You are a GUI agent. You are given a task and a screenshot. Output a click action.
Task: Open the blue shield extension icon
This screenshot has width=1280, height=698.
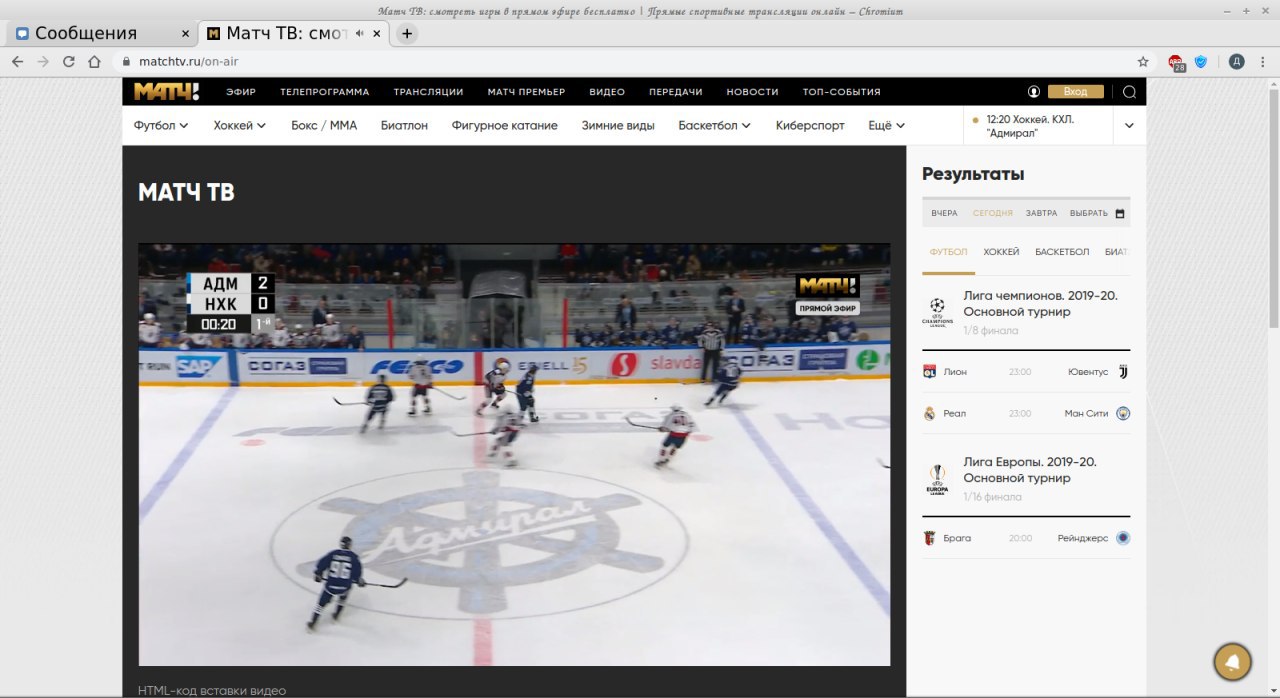[x=1201, y=61]
